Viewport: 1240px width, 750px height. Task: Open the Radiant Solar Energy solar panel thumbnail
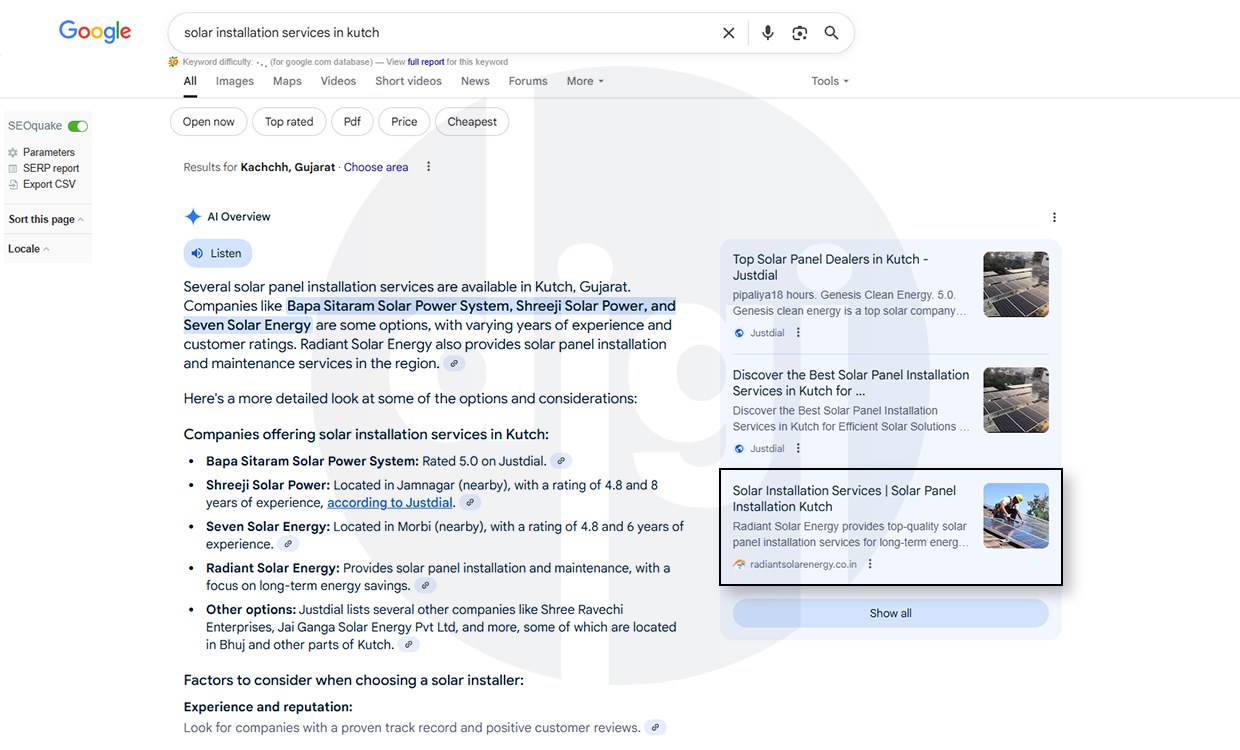click(1015, 516)
